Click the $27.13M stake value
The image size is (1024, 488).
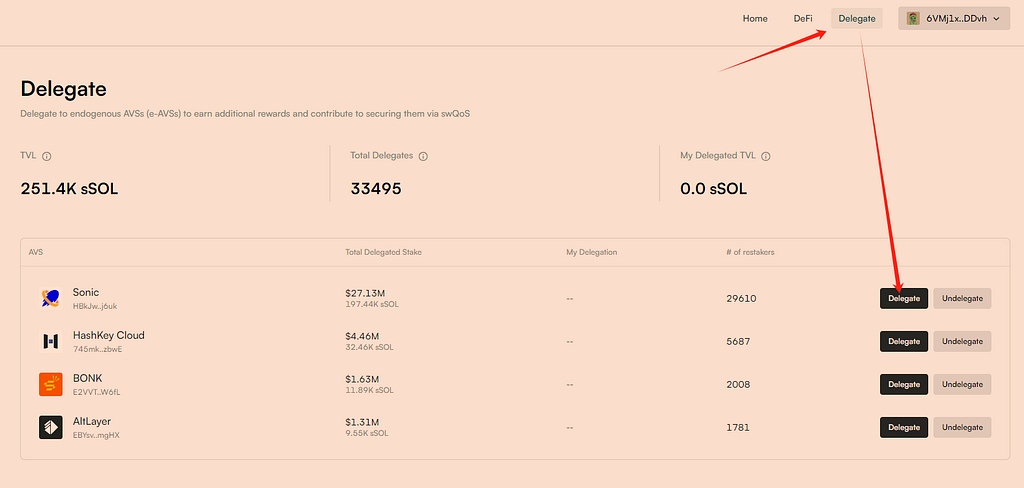[x=365, y=293]
